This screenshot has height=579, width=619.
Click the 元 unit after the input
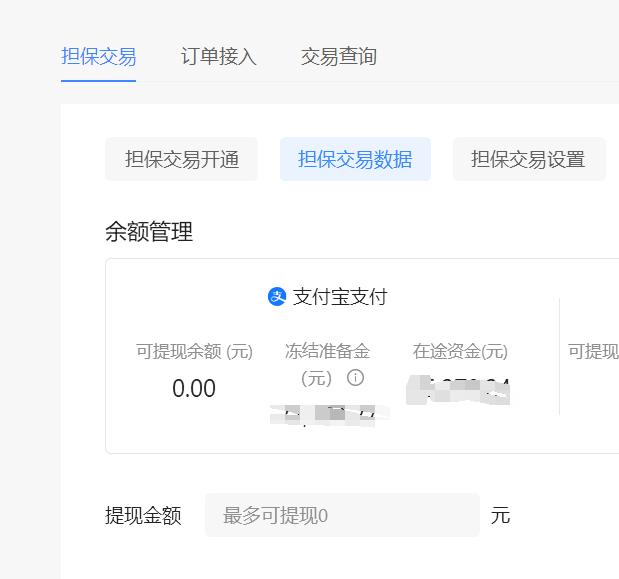click(x=500, y=515)
